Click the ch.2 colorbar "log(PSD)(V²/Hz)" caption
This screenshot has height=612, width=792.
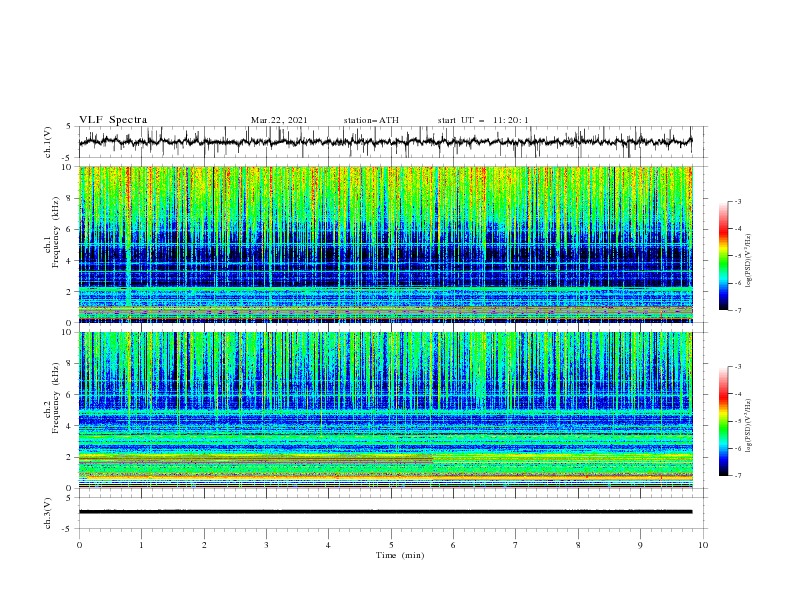pyautogui.click(x=749, y=426)
